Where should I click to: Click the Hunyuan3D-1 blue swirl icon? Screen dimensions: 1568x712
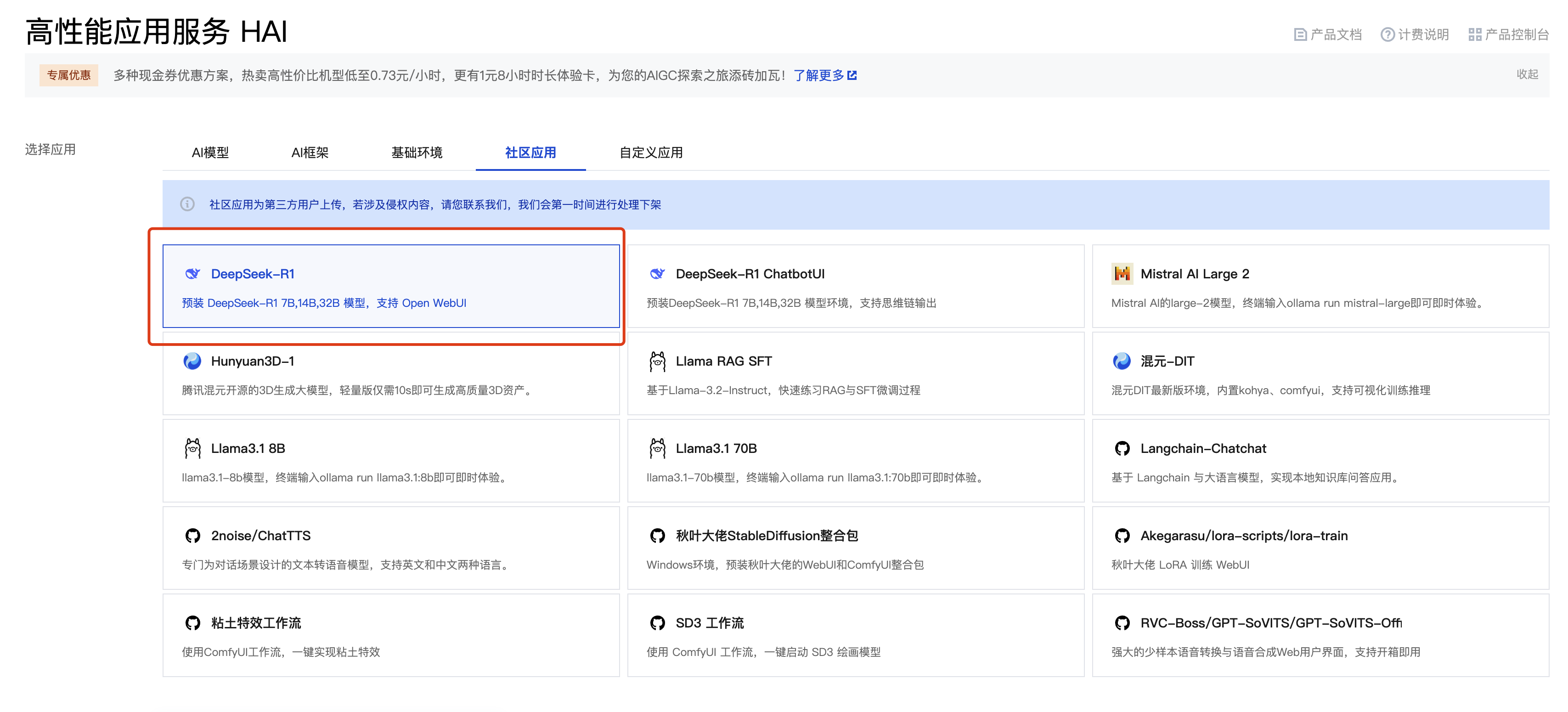click(x=192, y=362)
